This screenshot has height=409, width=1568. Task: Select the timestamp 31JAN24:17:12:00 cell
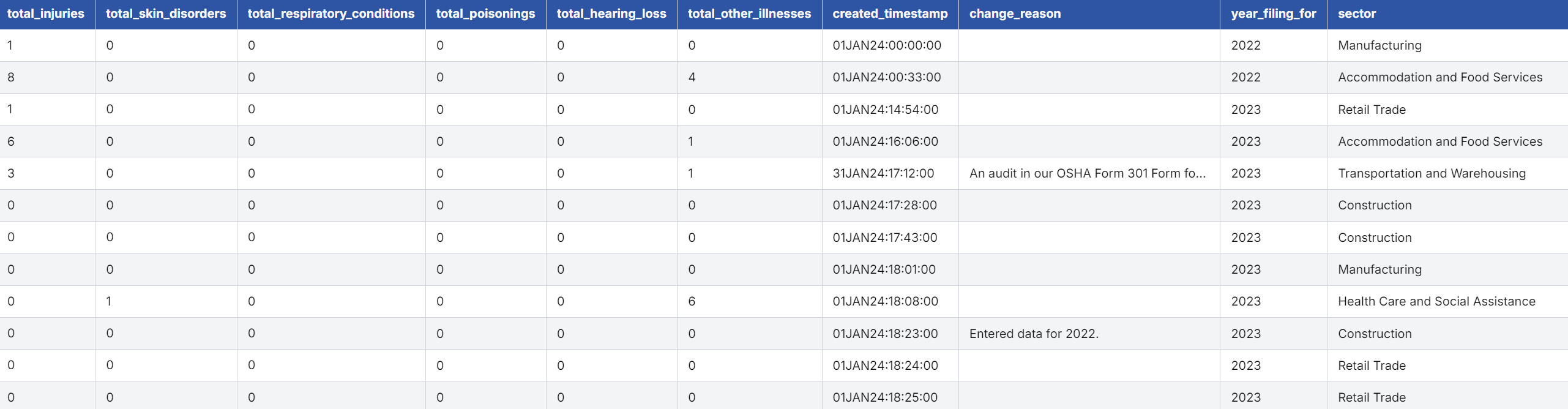click(883, 173)
